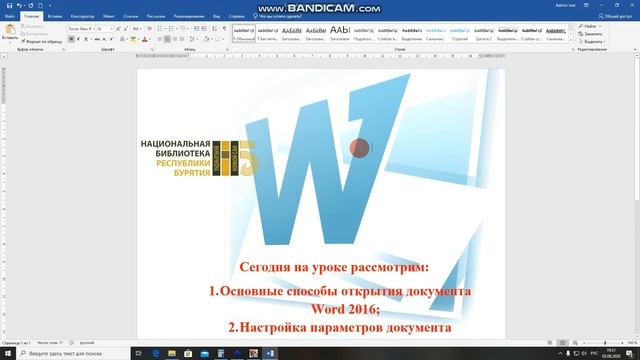
Task: Decrease paragraph indent
Action: click(196, 29)
